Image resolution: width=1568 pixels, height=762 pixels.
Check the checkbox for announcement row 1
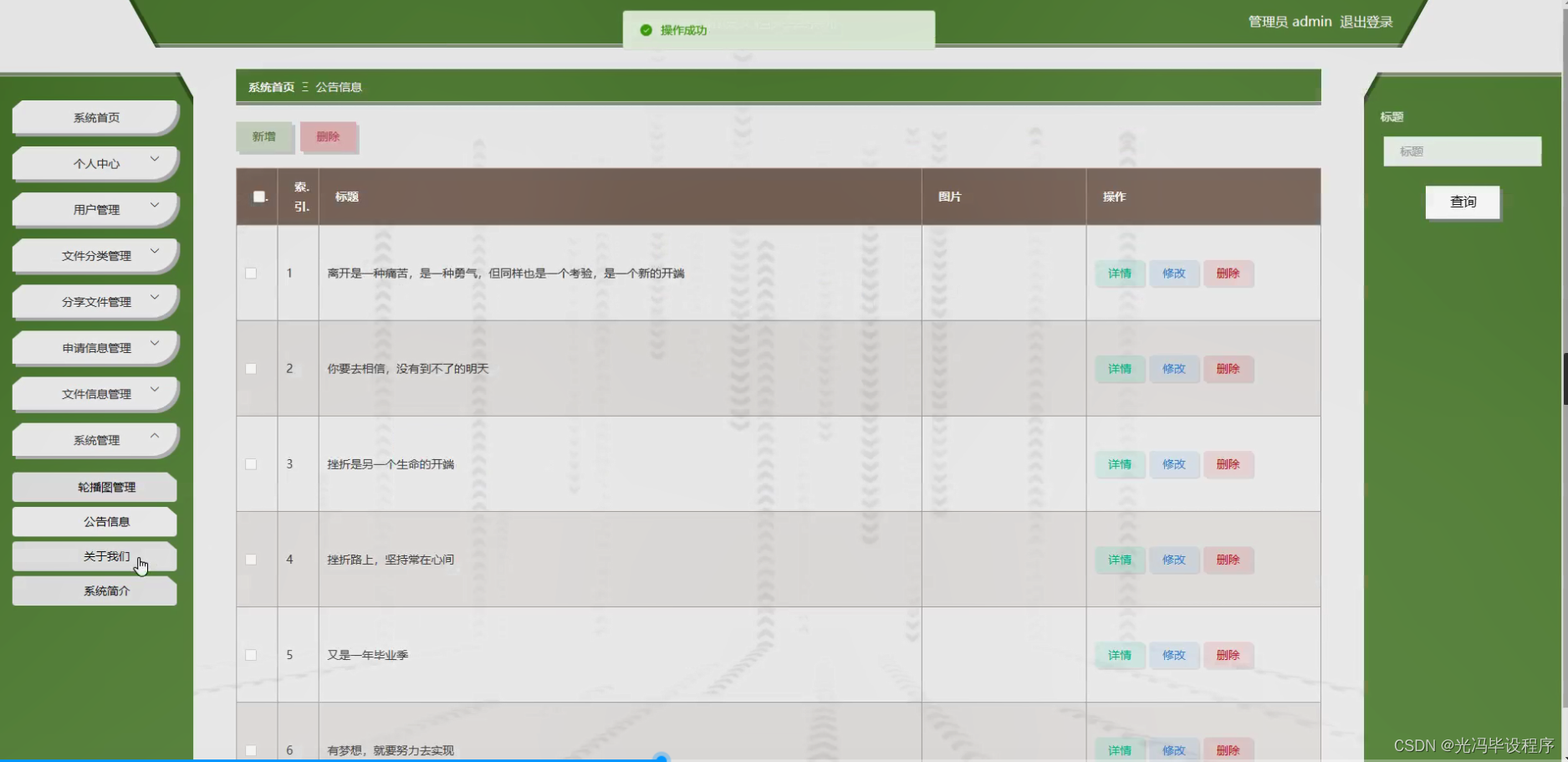pos(251,274)
